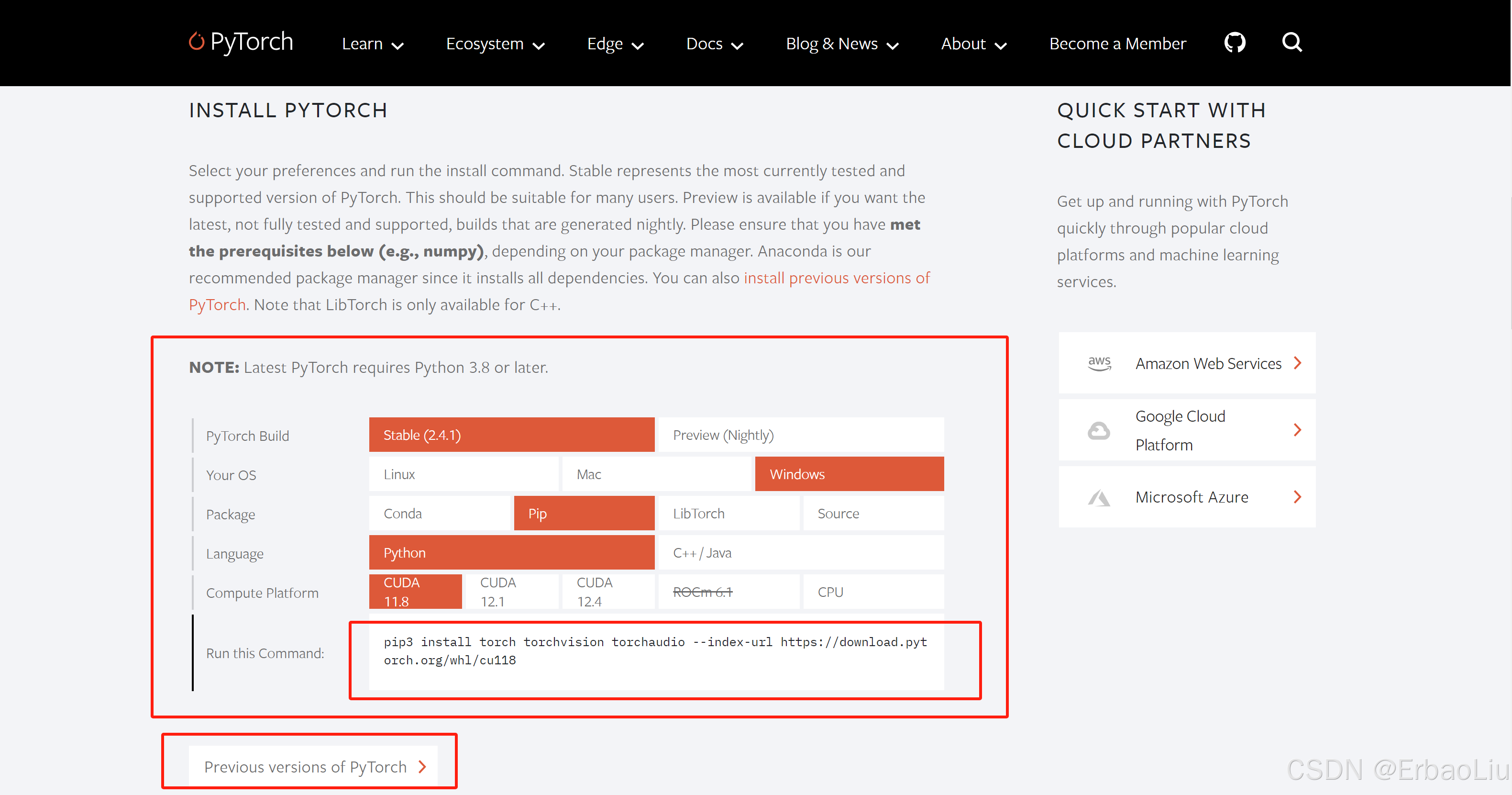Choose CUDA 12.1 compute platform
The width and height of the screenshot is (1512, 795).
pyautogui.click(x=512, y=592)
